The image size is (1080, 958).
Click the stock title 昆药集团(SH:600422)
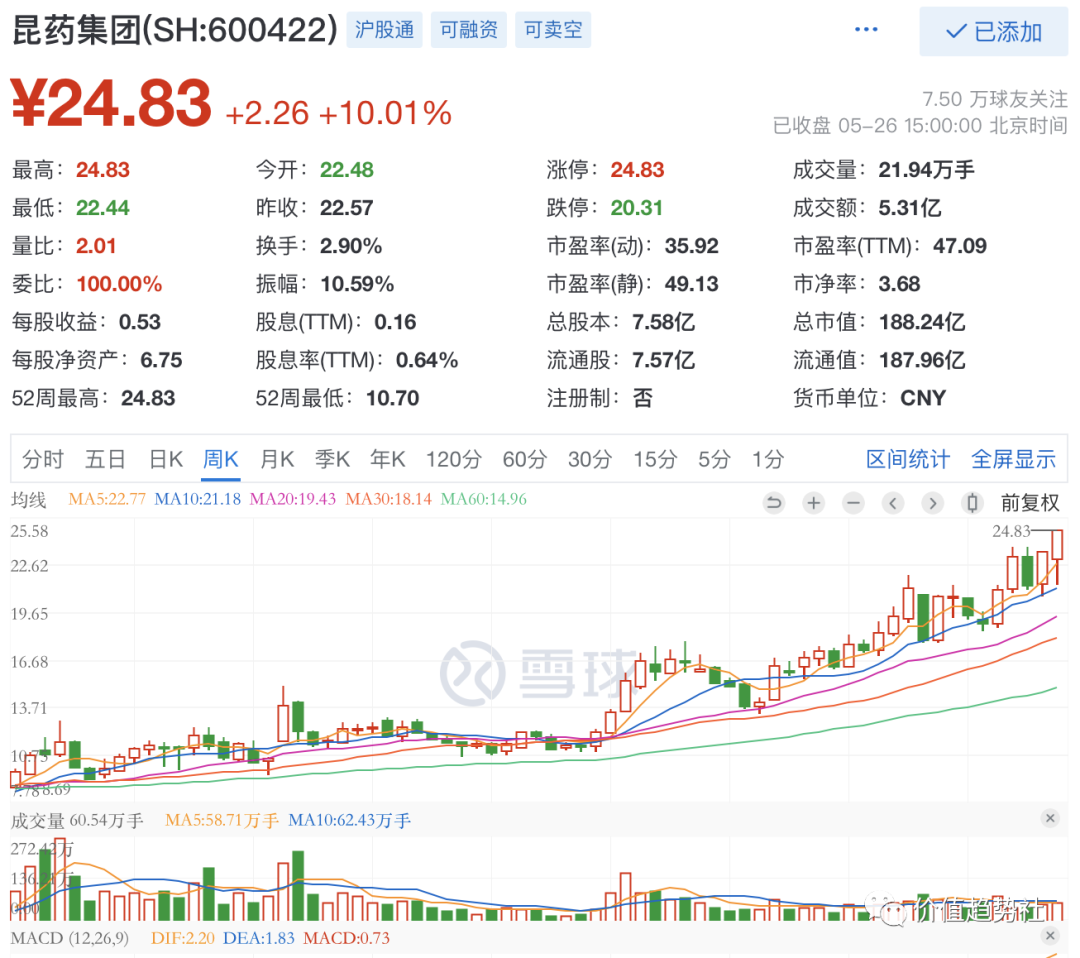click(175, 30)
